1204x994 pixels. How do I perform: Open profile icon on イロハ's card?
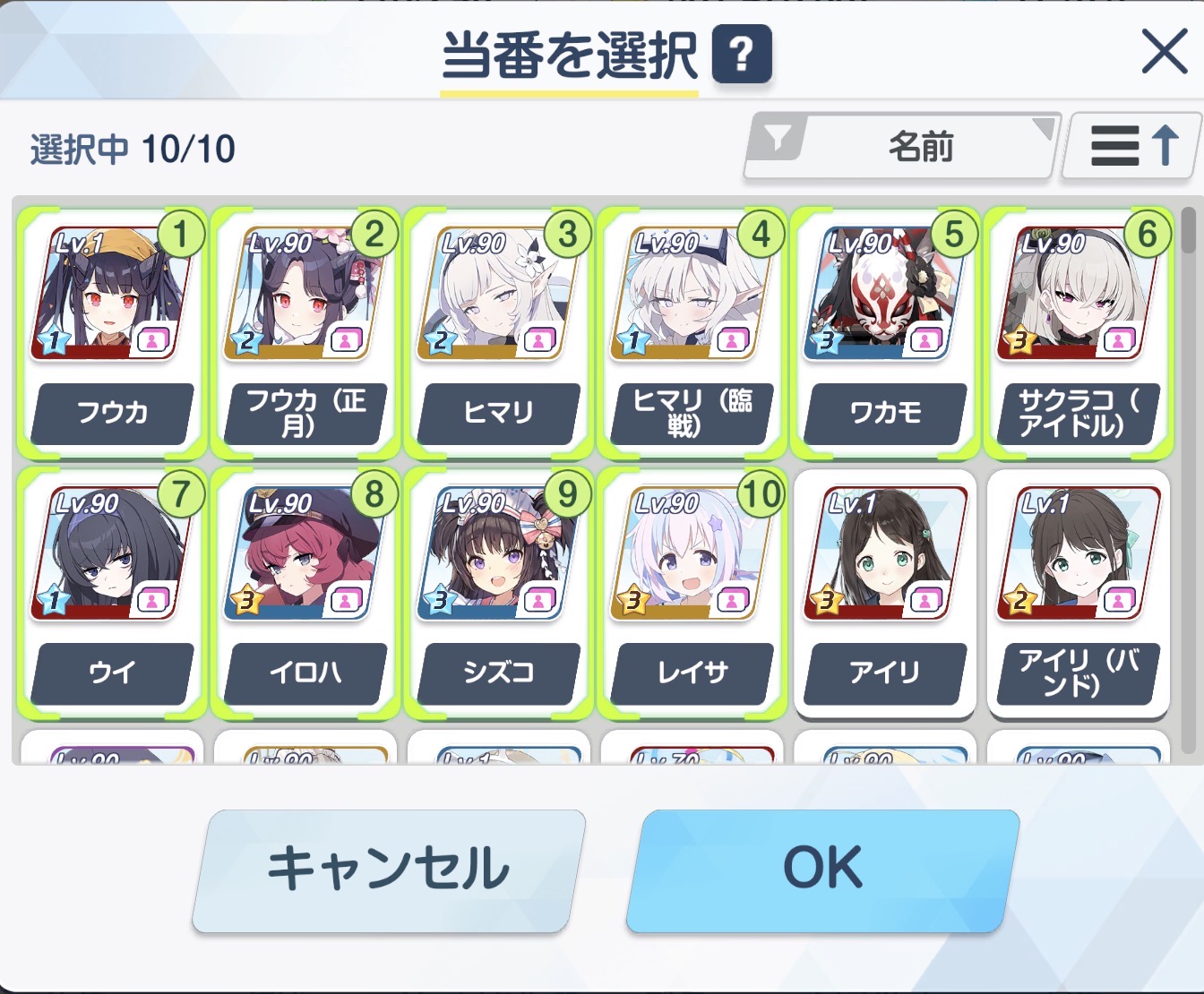(346, 600)
